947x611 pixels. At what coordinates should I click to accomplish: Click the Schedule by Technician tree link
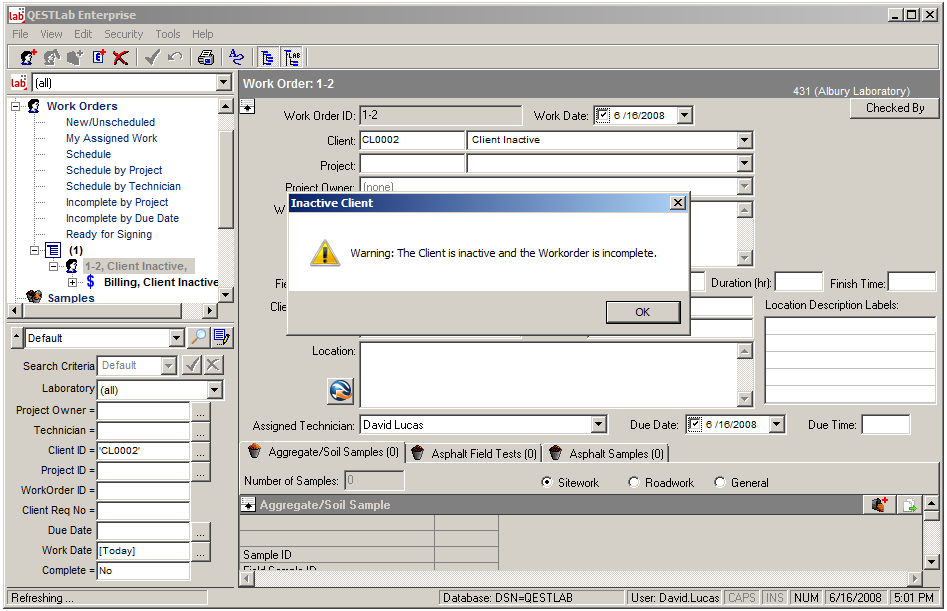pyautogui.click(x=123, y=186)
